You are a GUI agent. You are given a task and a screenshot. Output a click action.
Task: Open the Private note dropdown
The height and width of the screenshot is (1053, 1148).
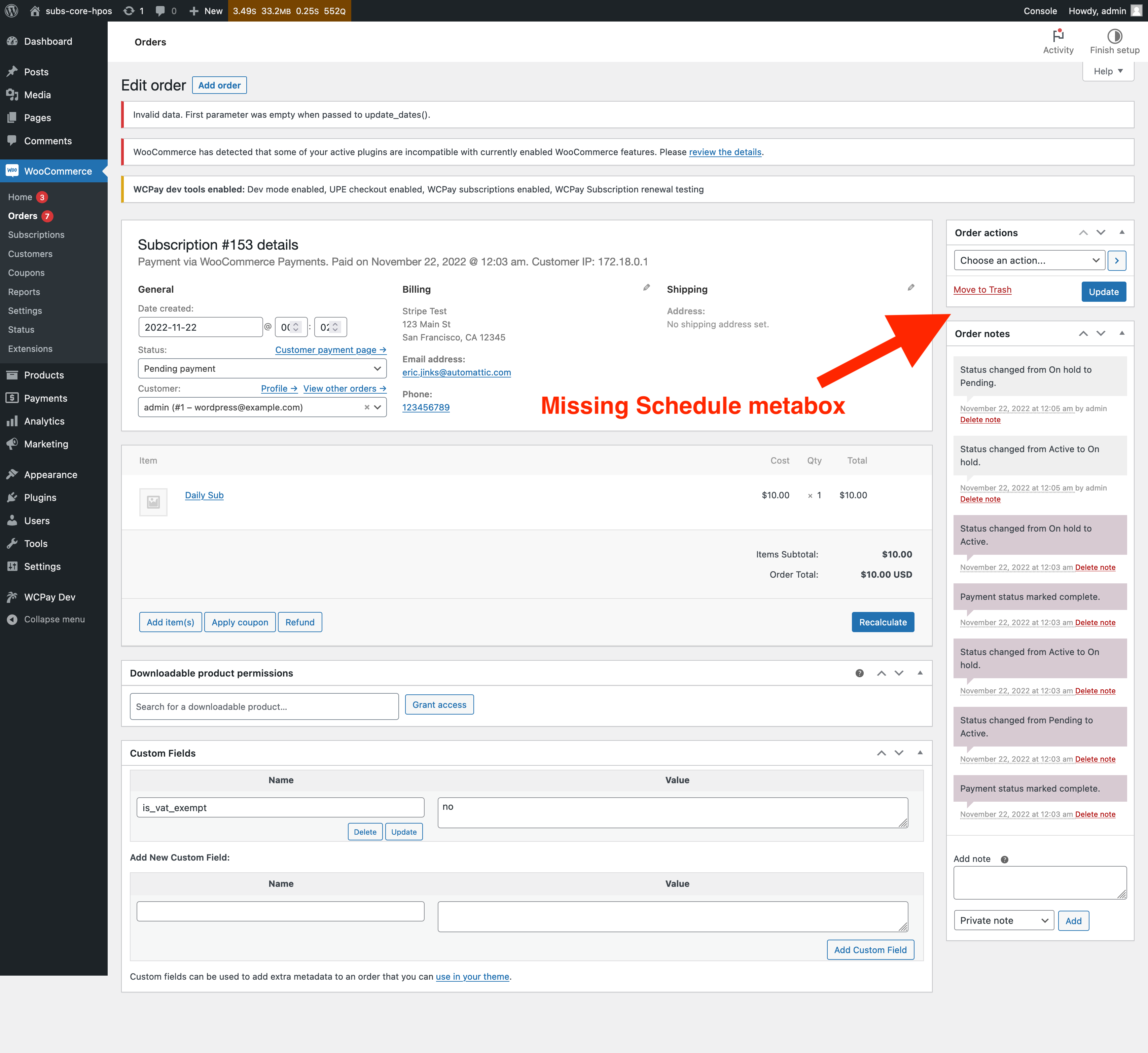coord(1003,920)
